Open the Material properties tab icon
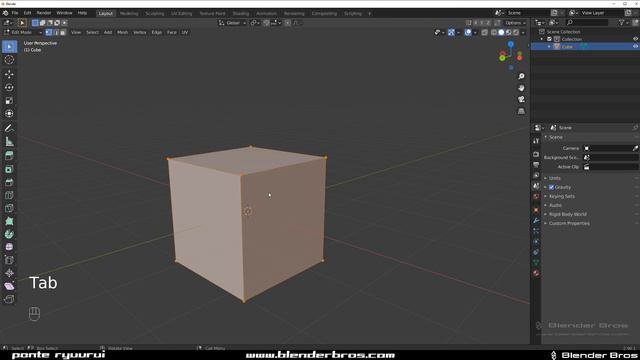This screenshot has width=640, height=360. (x=536, y=273)
